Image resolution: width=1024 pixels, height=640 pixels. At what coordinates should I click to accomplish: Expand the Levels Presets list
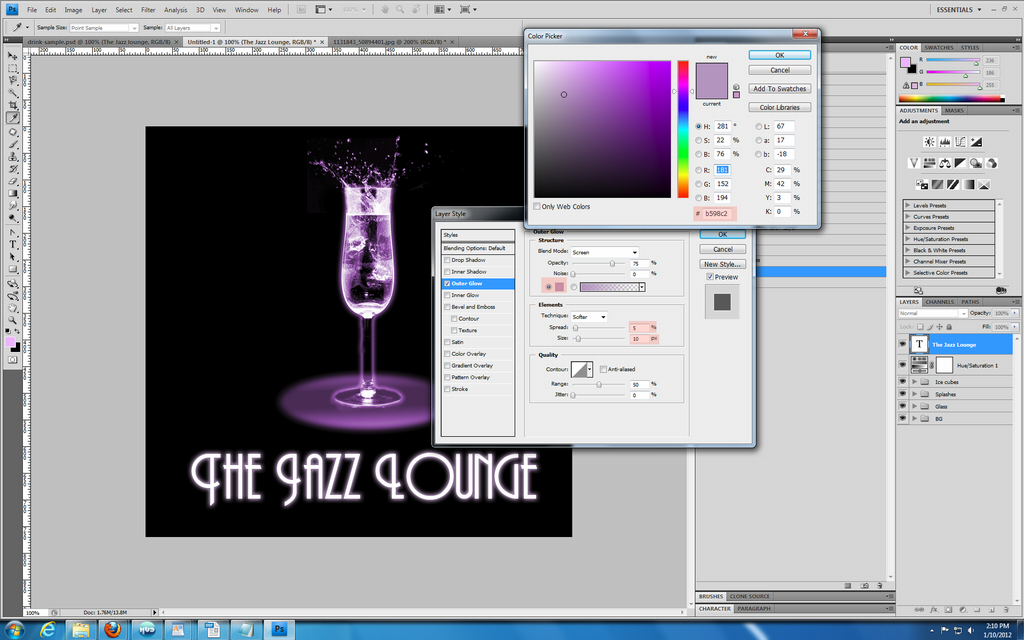(908, 205)
